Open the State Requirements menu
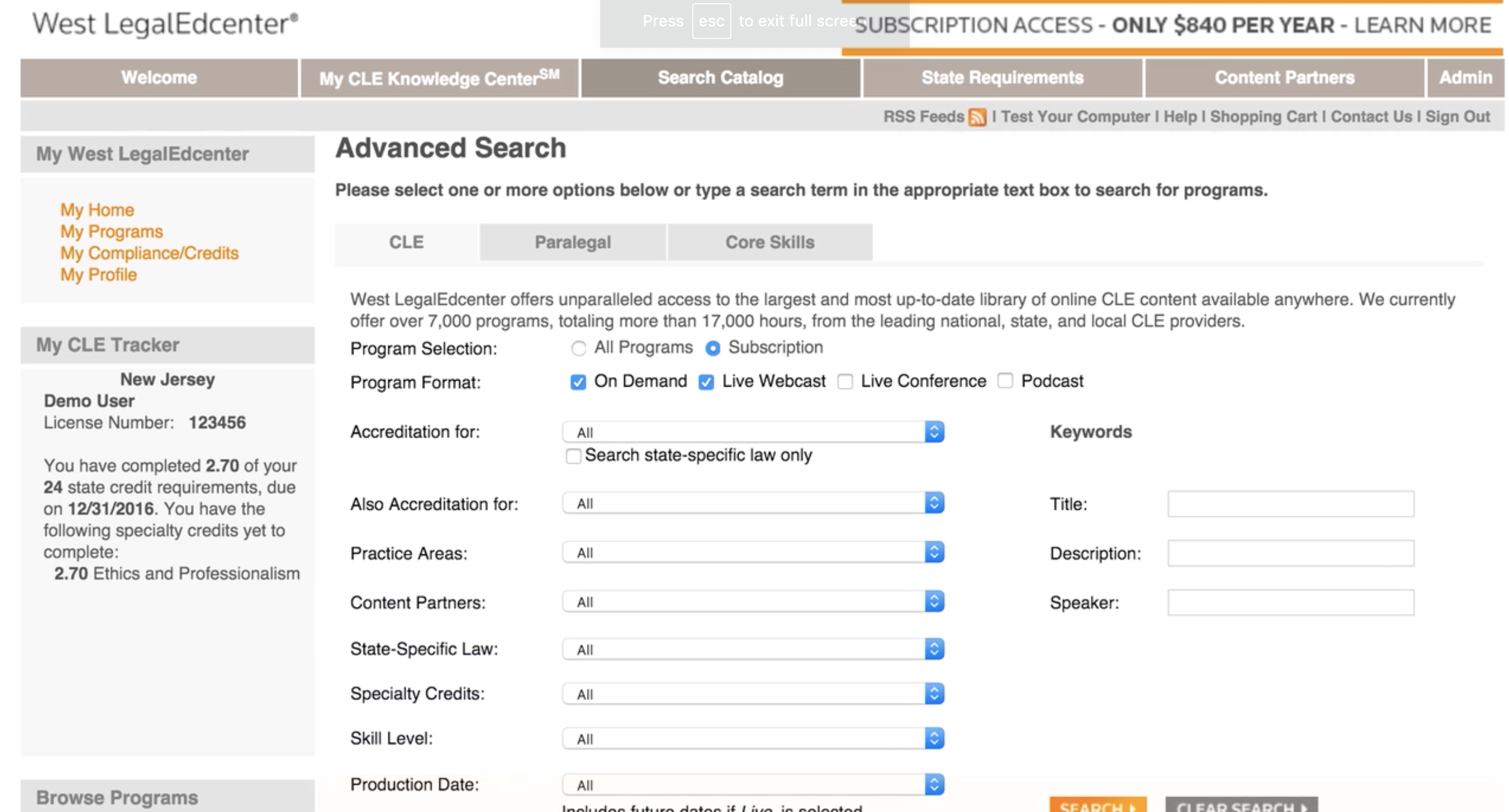Screen dimensions: 1509x812 point(1002,78)
